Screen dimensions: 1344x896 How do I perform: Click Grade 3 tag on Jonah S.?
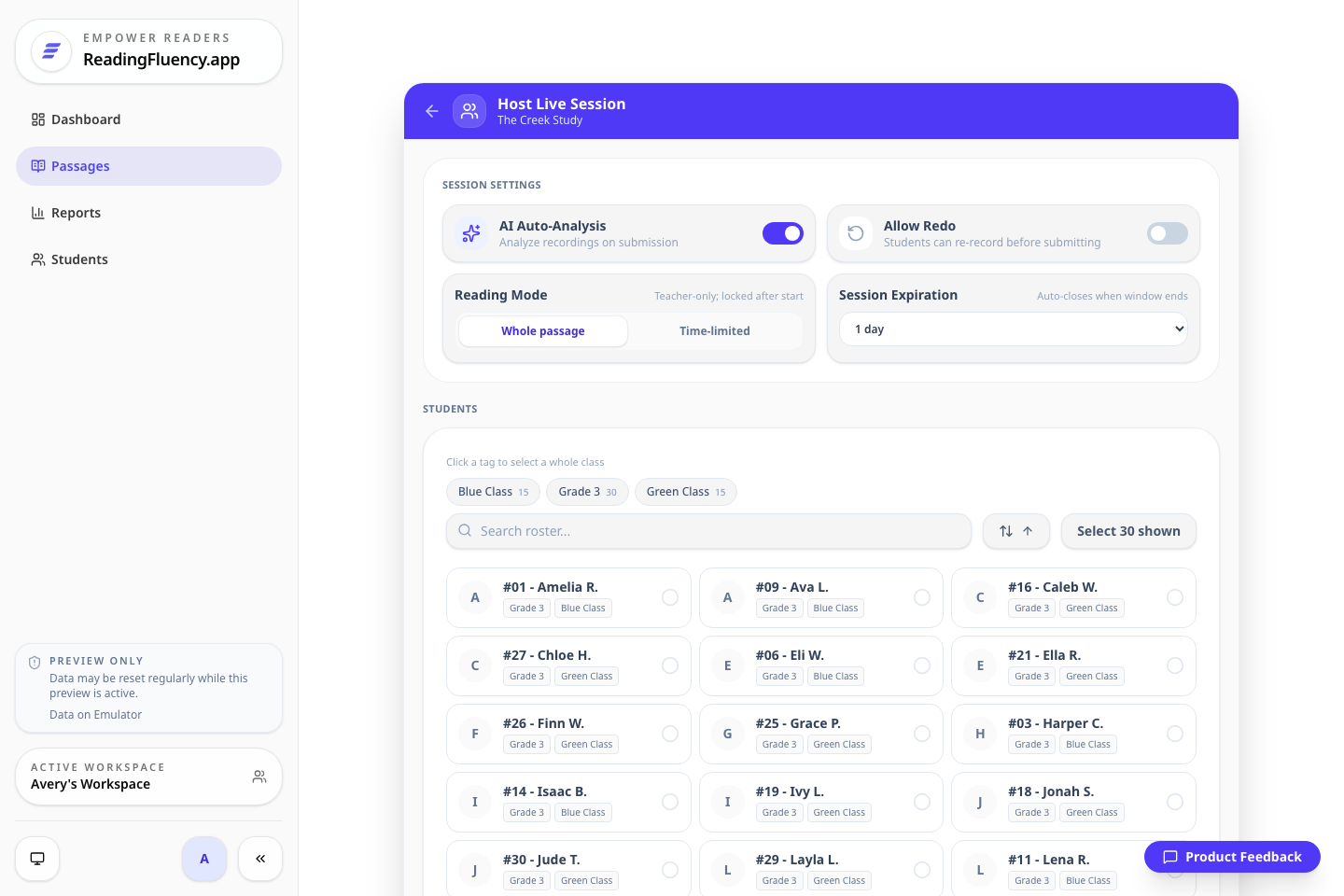(x=1031, y=813)
